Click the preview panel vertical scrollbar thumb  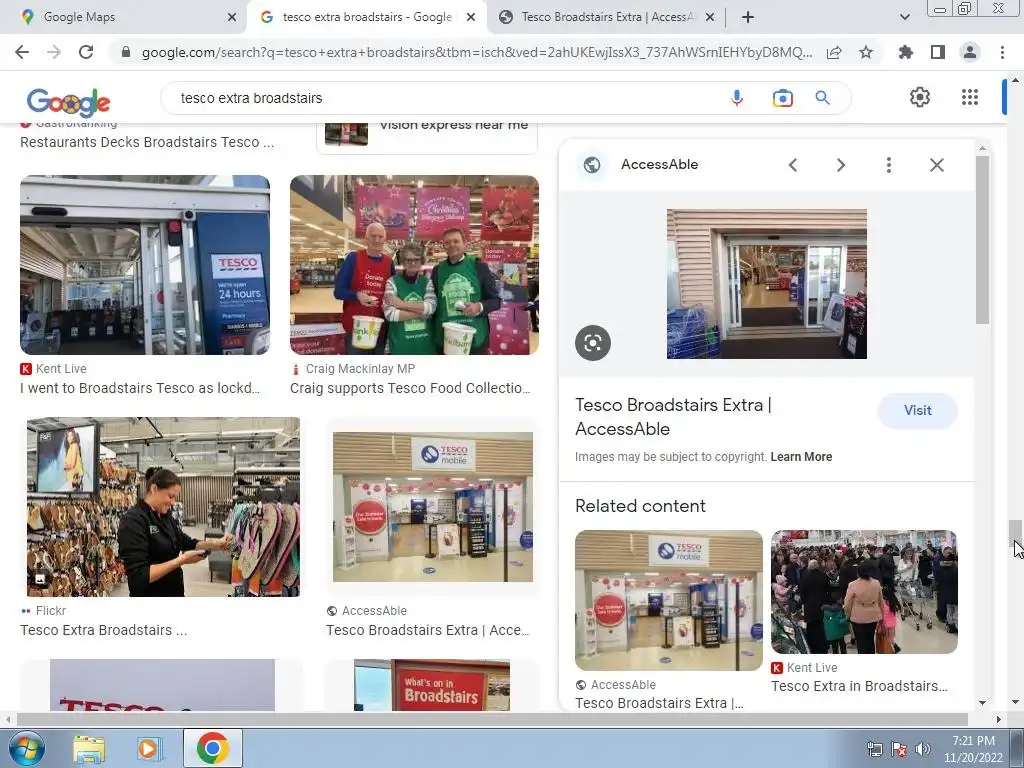pyautogui.click(x=982, y=240)
